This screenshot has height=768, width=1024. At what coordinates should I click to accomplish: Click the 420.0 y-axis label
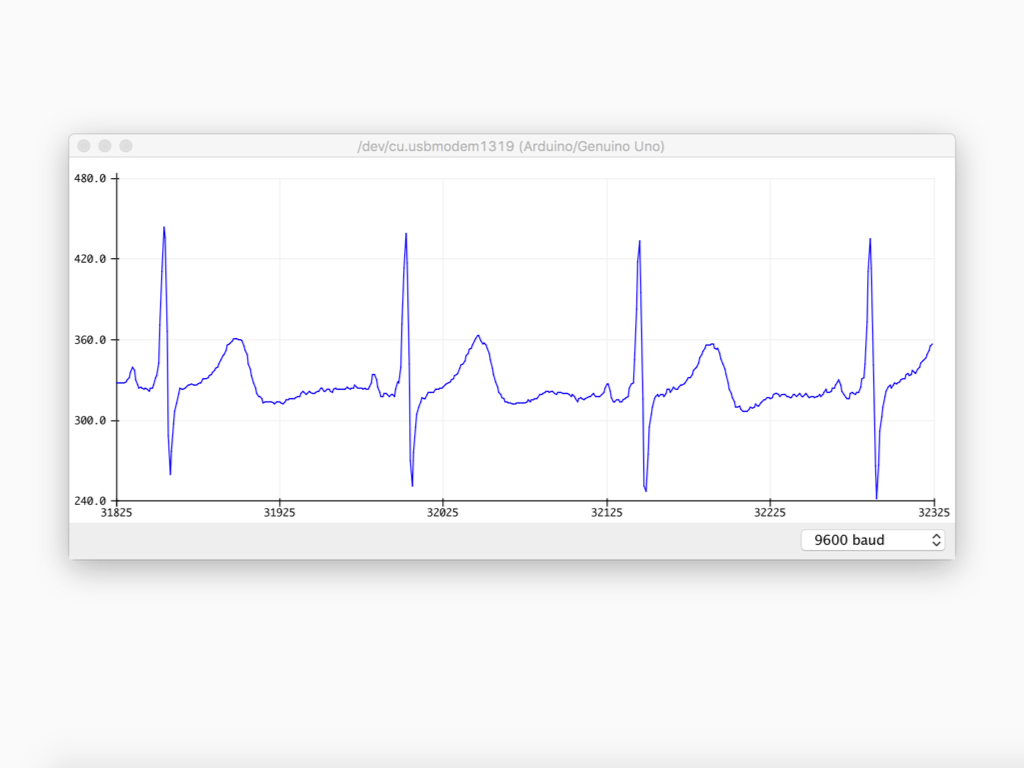pos(90,259)
